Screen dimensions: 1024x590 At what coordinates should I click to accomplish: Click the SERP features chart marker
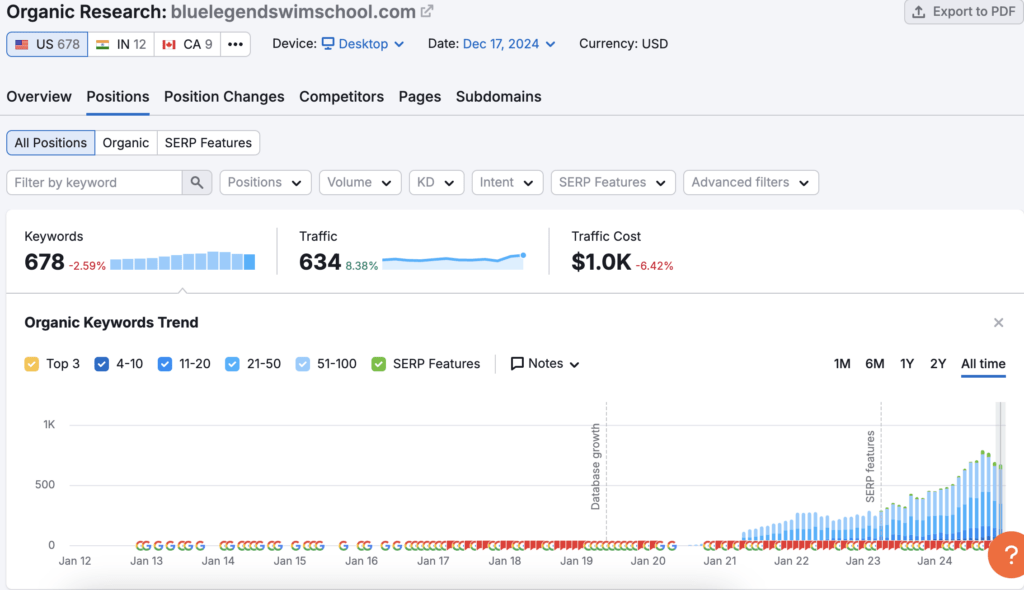pyautogui.click(x=870, y=467)
